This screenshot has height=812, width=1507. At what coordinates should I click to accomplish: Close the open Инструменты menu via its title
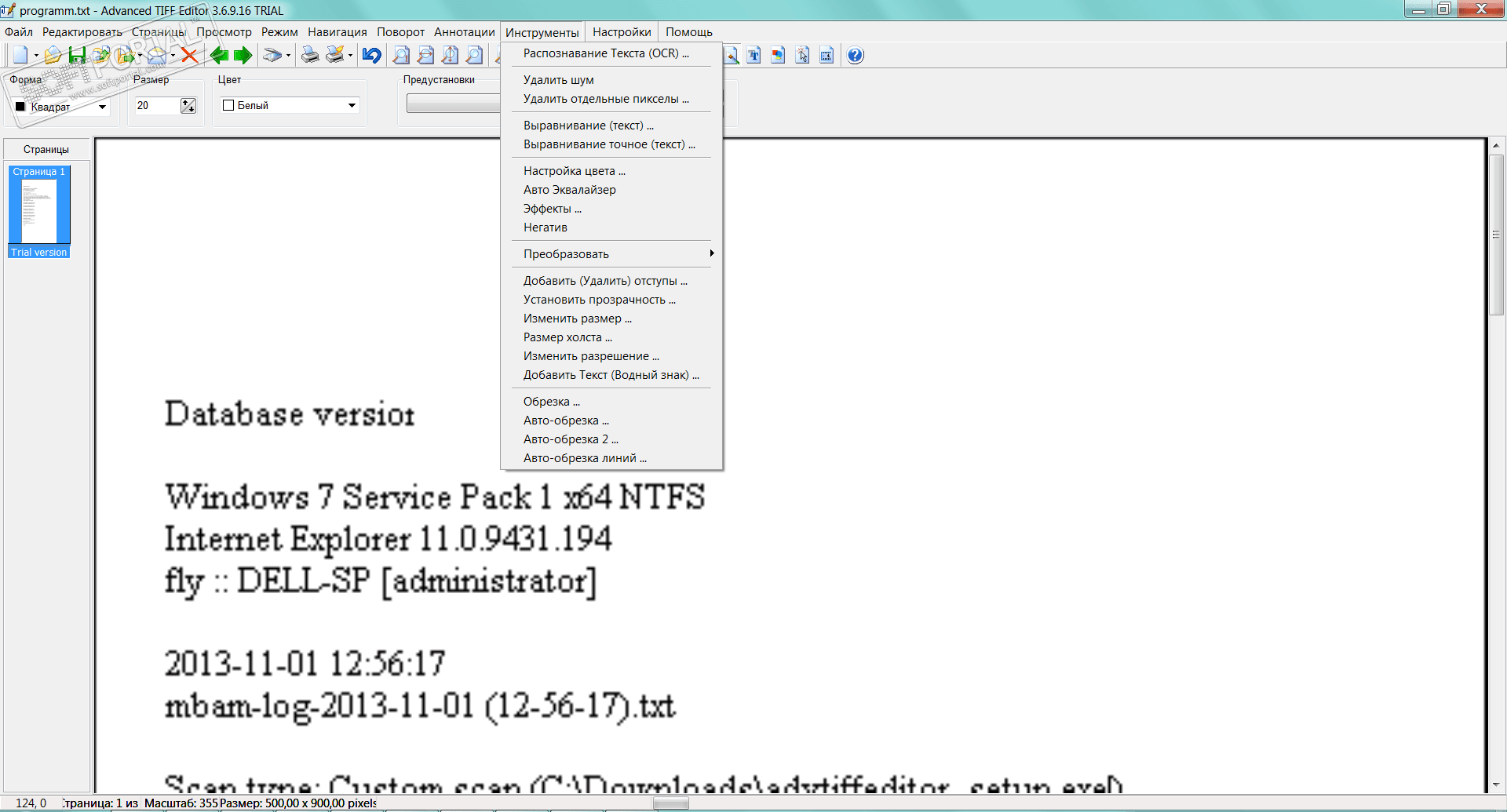542,32
